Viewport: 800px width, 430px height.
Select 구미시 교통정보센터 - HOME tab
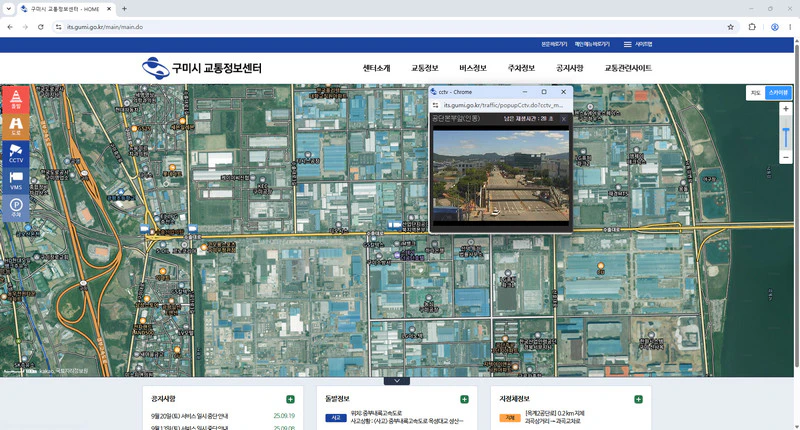tap(66, 9)
